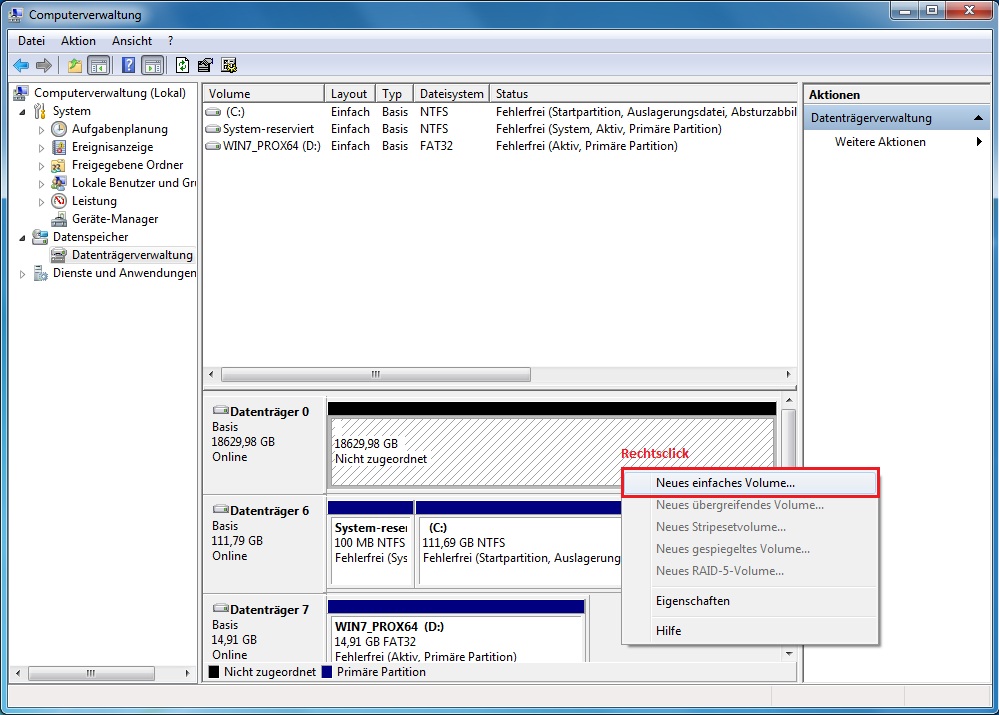Sort by the Dateisystem column header
The height and width of the screenshot is (715, 999).
click(x=452, y=94)
